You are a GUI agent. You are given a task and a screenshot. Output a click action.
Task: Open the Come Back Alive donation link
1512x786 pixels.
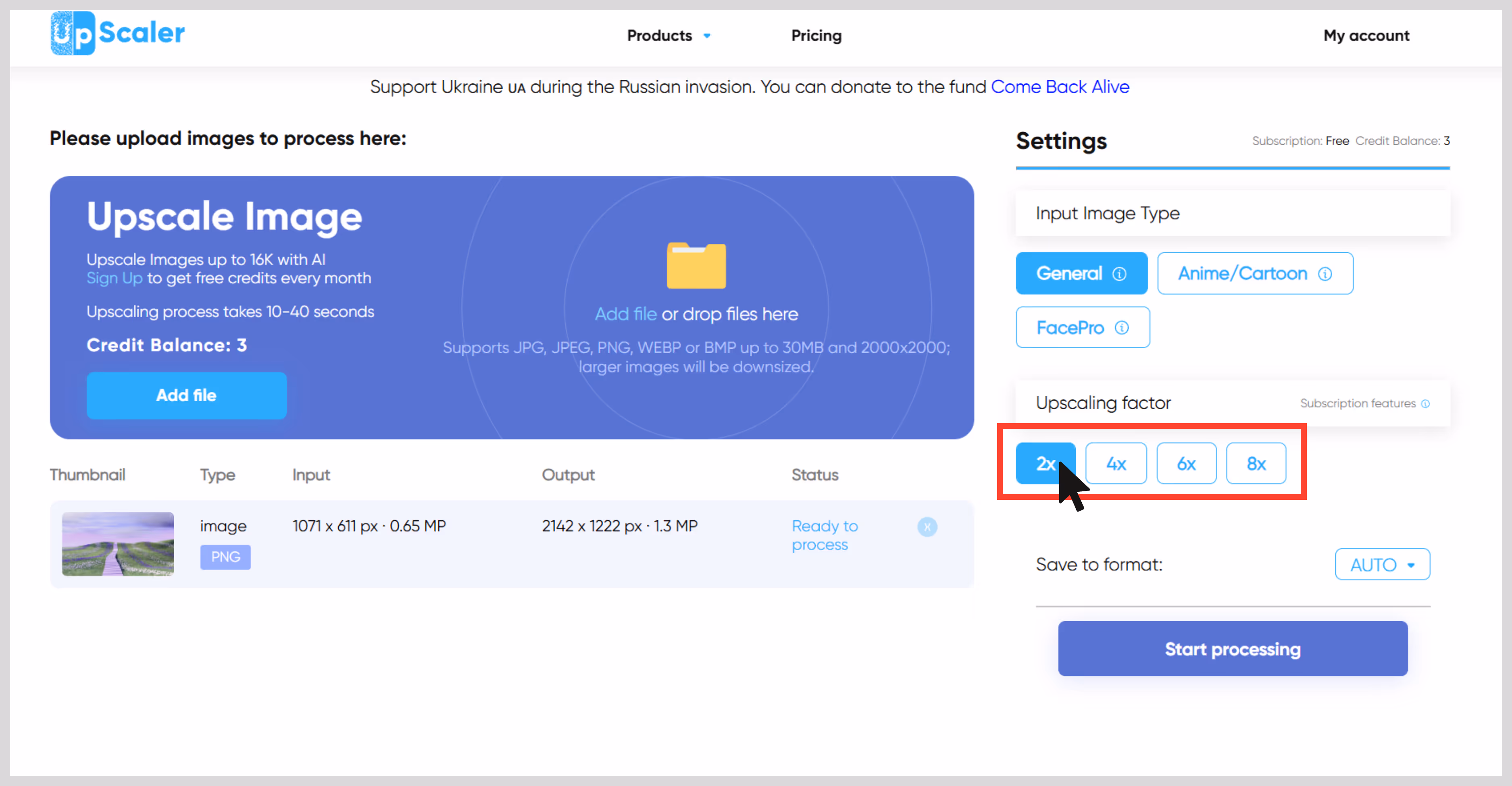point(1060,87)
